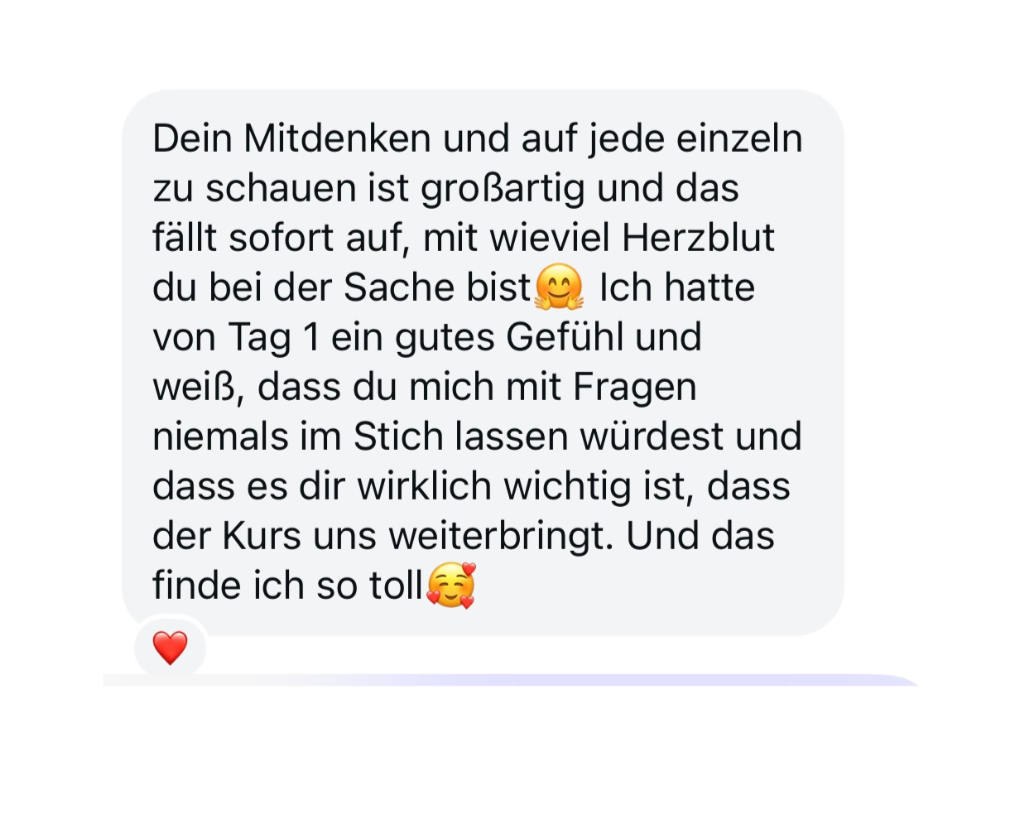Click the word 'Gefühl' in the message

point(564,337)
